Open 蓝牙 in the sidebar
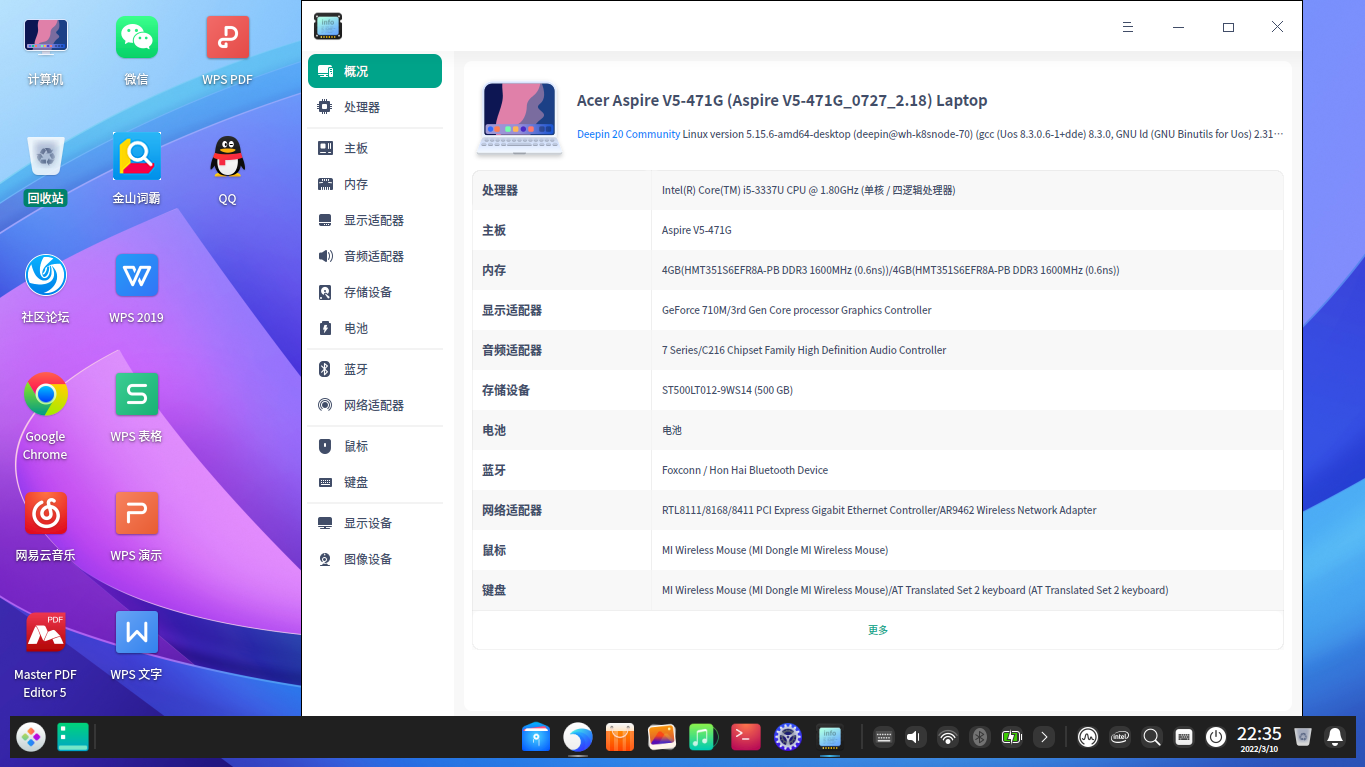The width and height of the screenshot is (1365, 767). 375,369
